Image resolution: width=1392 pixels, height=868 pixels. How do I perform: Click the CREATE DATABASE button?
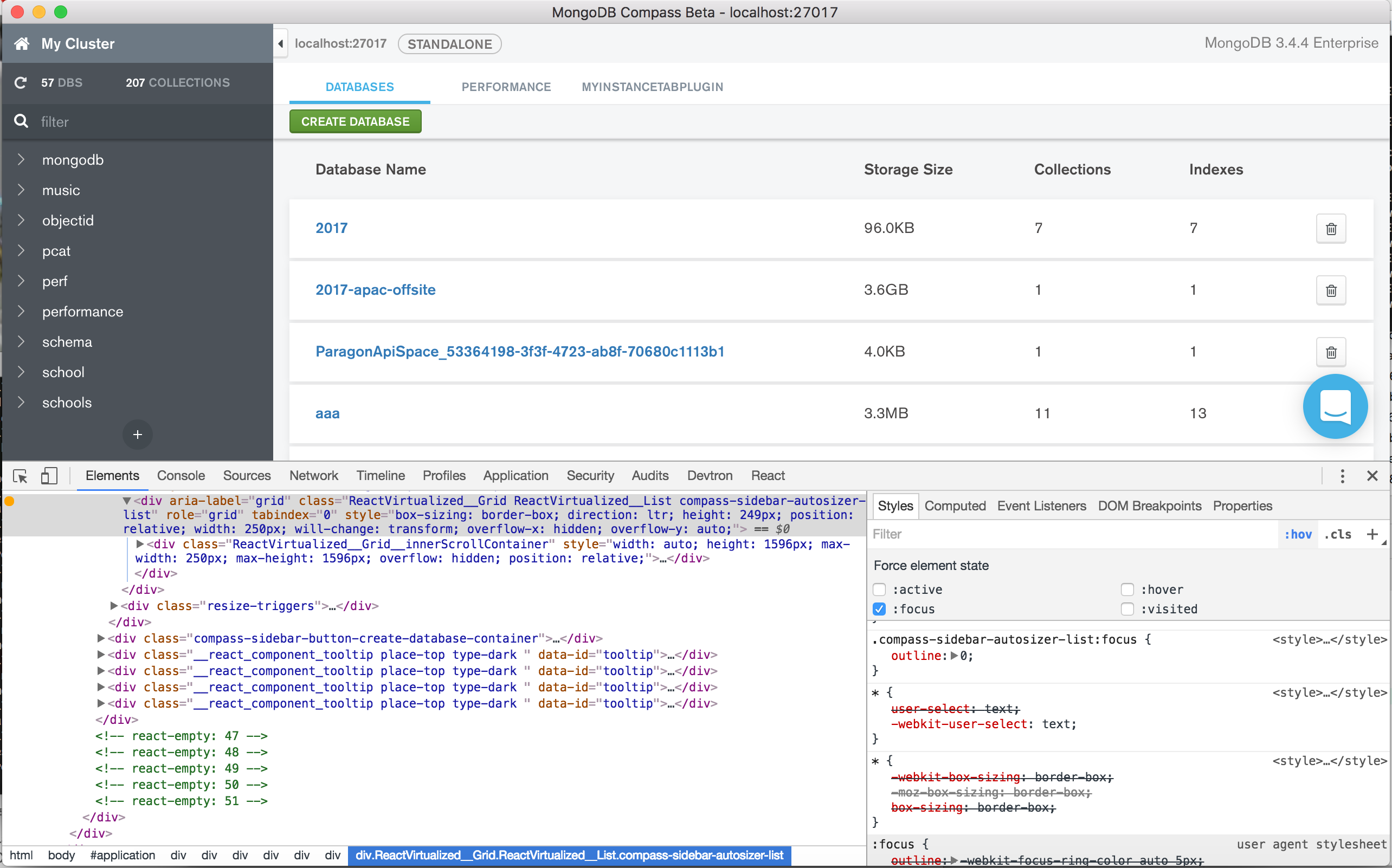click(x=355, y=122)
